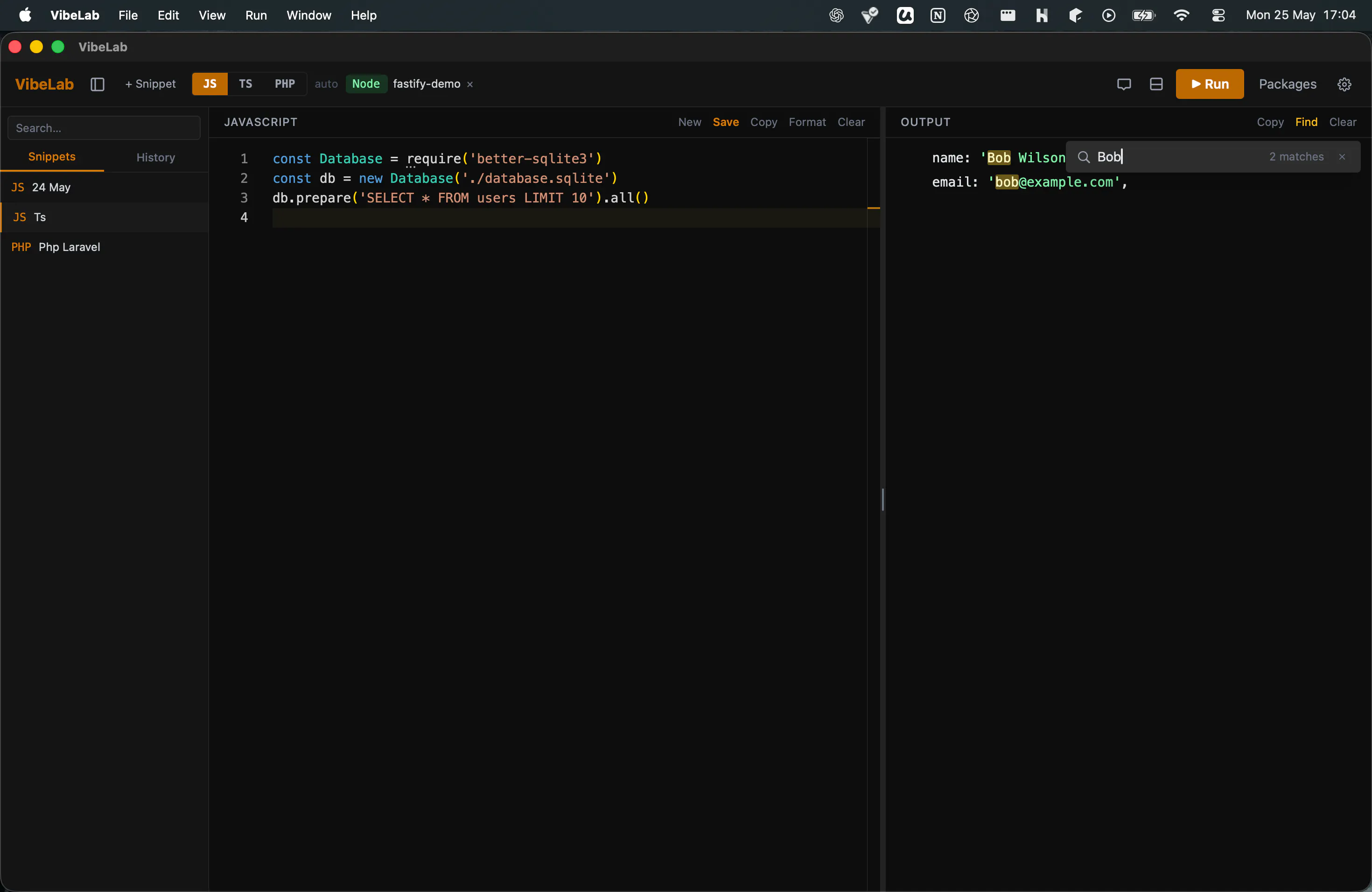
Task: Click the '2 matches' counter
Action: click(1296, 157)
